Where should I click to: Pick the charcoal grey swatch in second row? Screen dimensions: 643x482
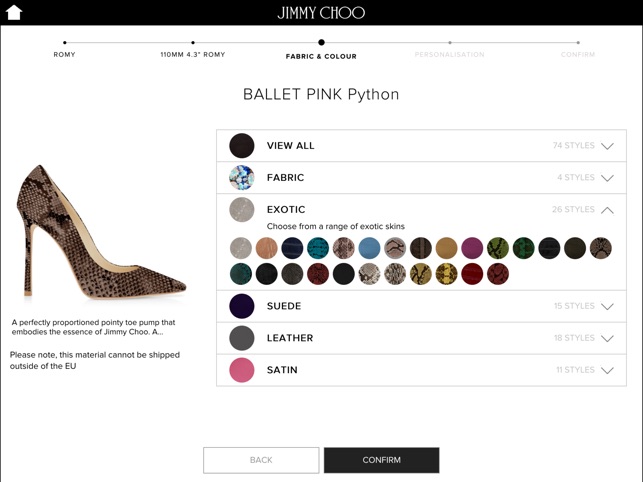click(x=292, y=274)
